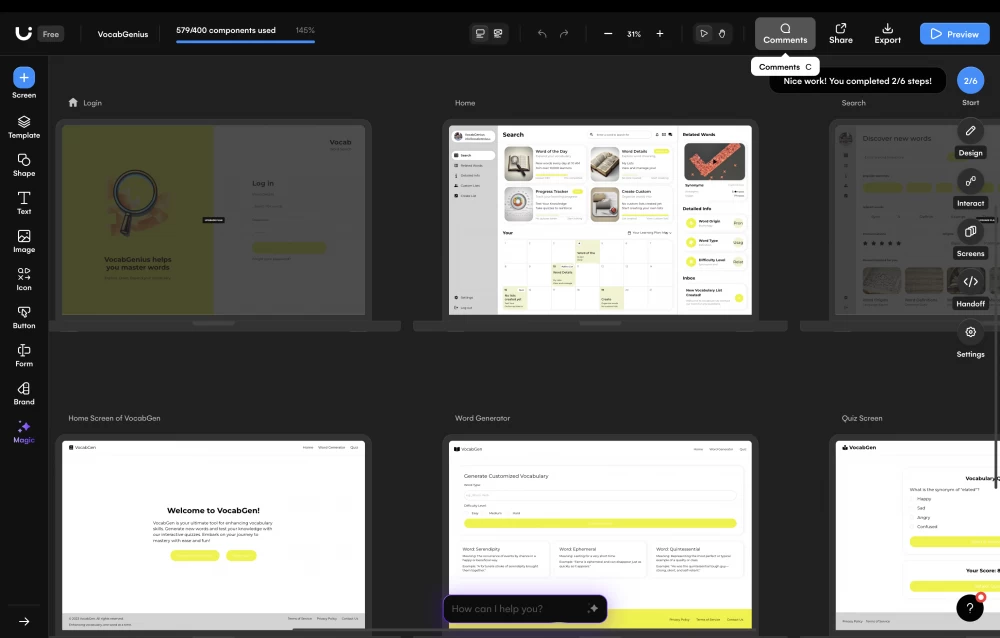Open the Export menu
1000x638 pixels.
pos(887,33)
